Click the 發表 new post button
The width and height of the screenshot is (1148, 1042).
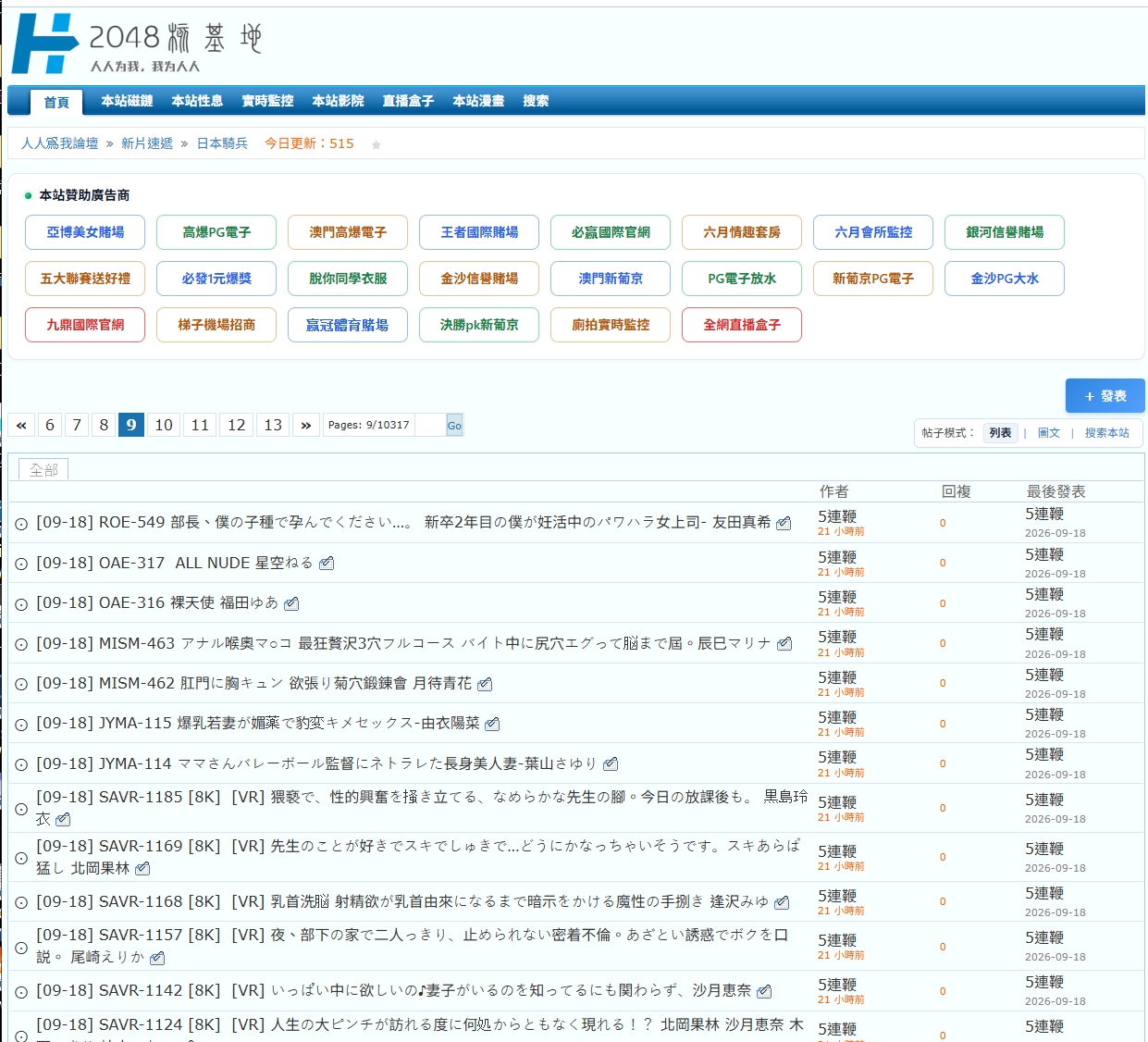pos(1105,396)
